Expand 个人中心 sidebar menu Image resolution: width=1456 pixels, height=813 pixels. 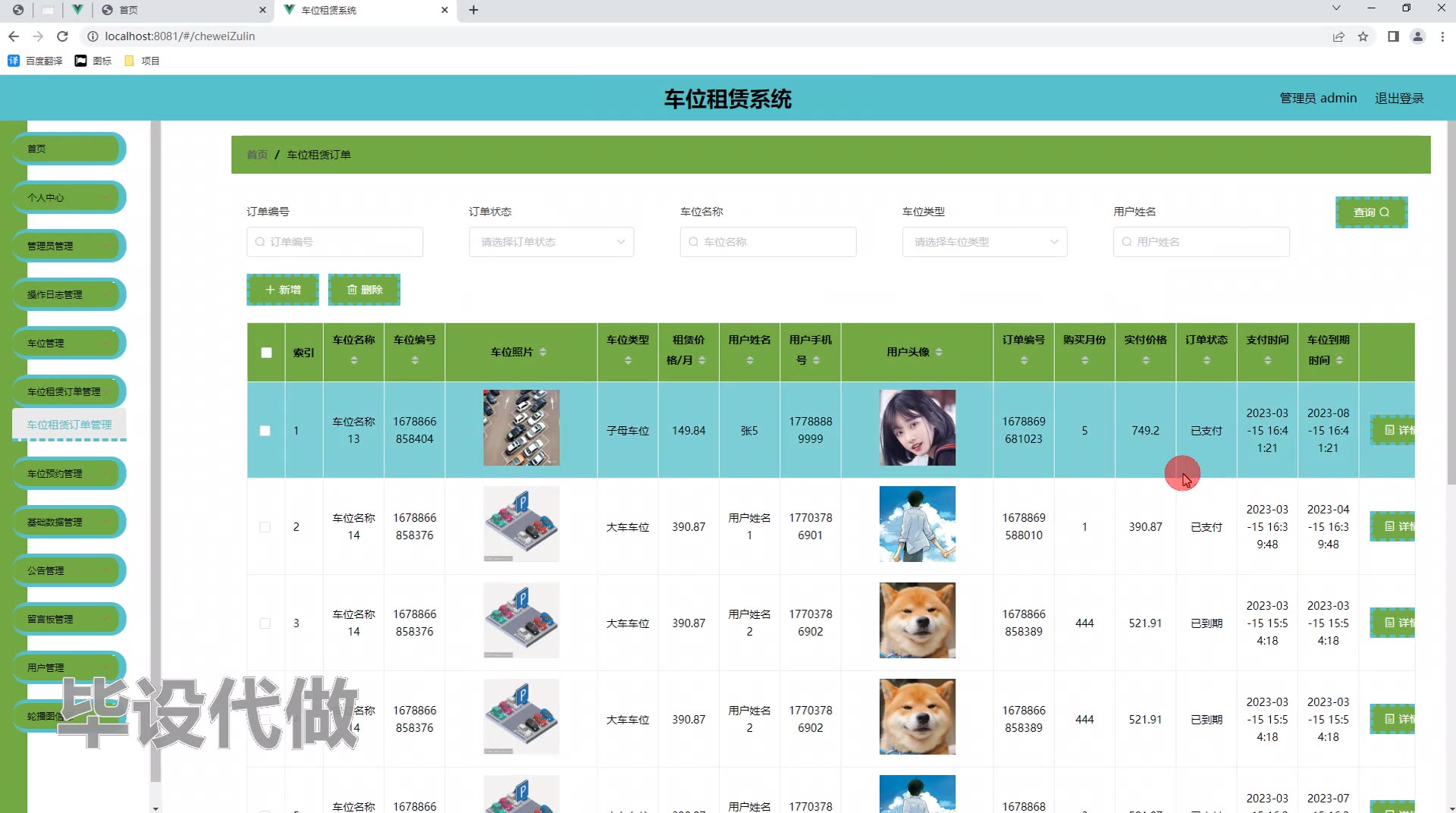(x=69, y=197)
